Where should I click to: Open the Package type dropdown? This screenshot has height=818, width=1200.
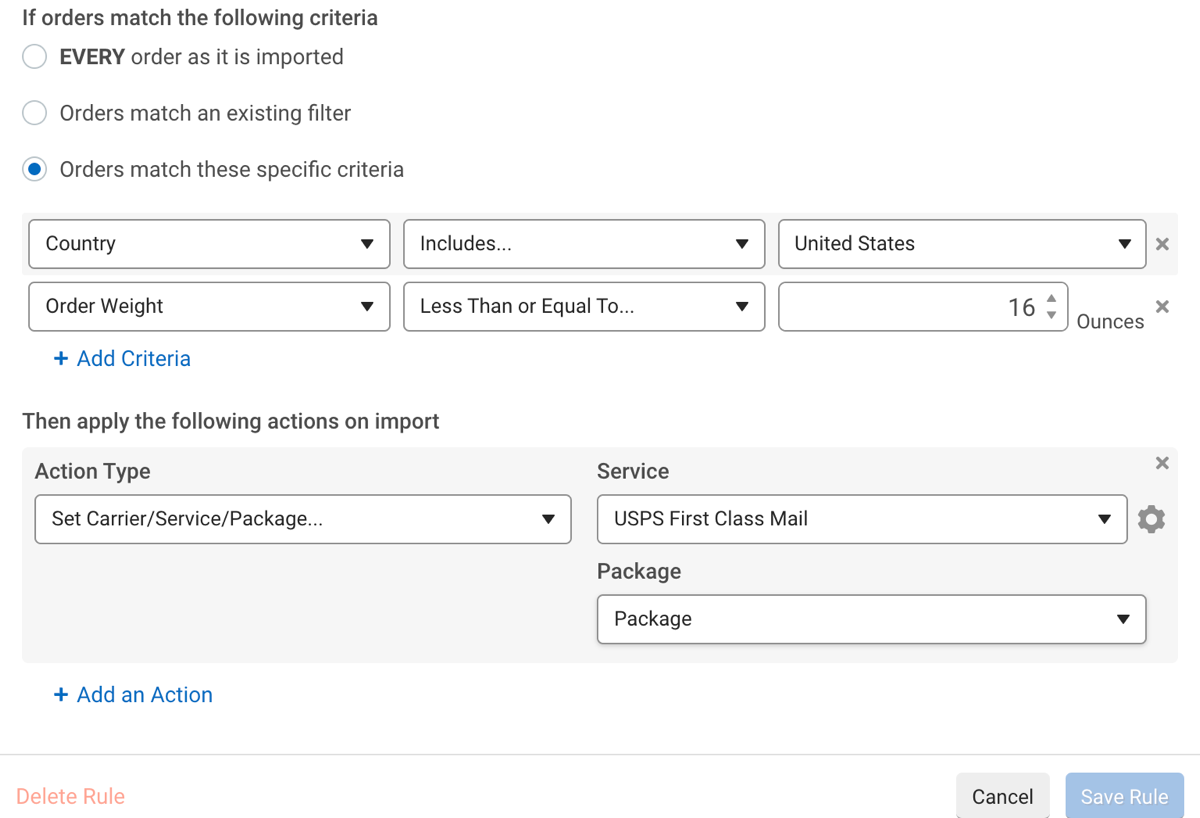(872, 619)
